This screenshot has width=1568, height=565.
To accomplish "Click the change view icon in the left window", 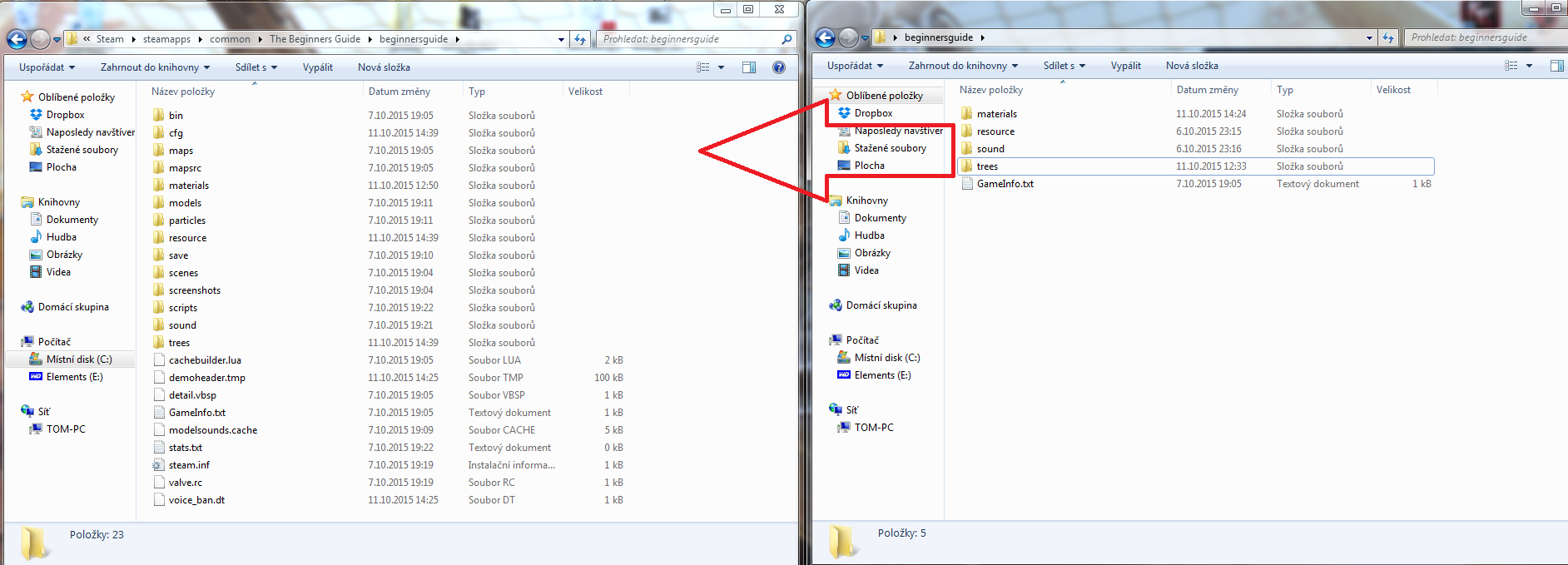I will [x=703, y=67].
